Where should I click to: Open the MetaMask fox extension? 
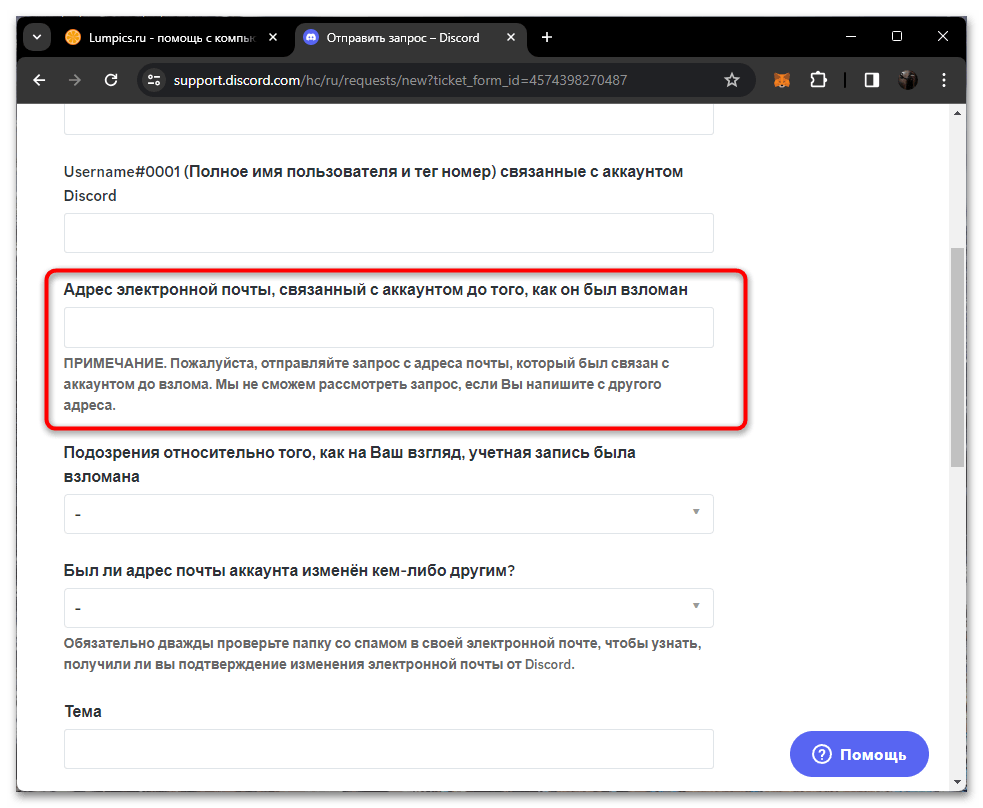[x=781, y=80]
